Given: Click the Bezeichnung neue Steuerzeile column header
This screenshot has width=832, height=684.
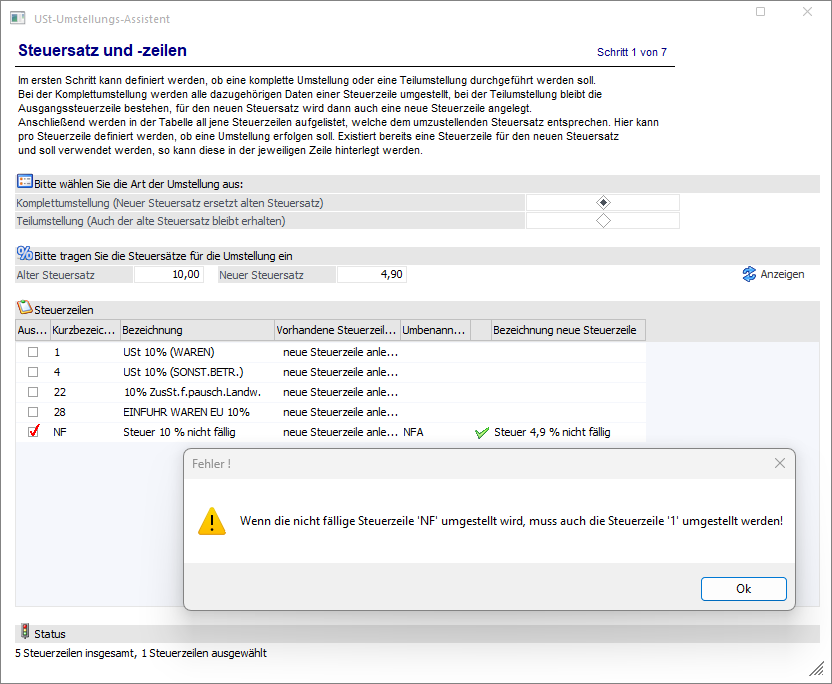Looking at the screenshot, I should (568, 330).
